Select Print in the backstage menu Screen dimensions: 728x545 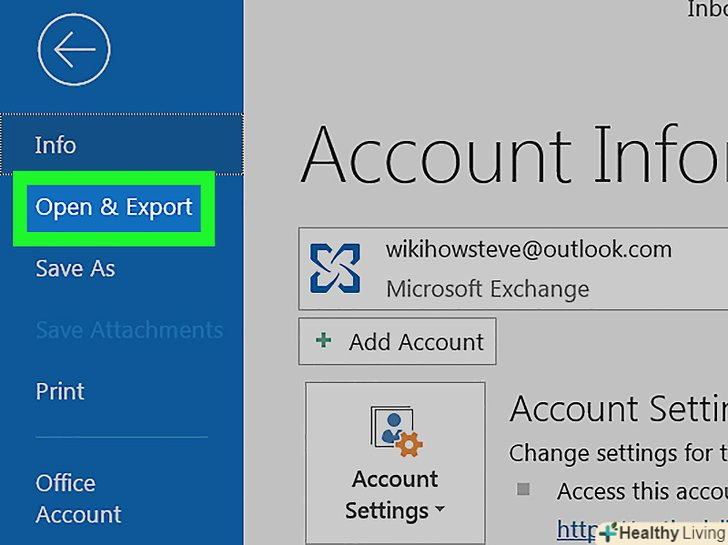coord(60,391)
